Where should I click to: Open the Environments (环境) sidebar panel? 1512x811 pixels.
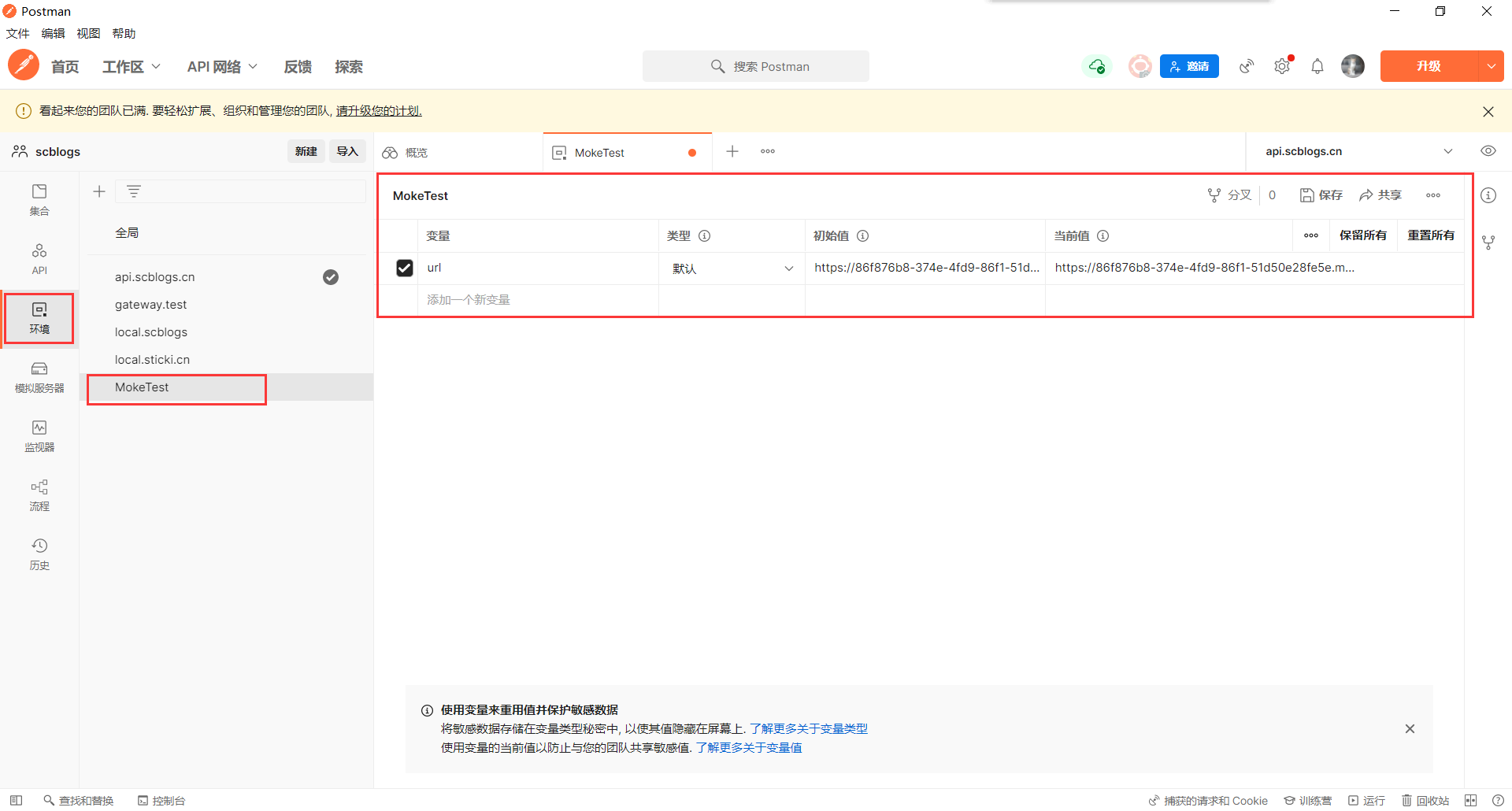[39, 318]
